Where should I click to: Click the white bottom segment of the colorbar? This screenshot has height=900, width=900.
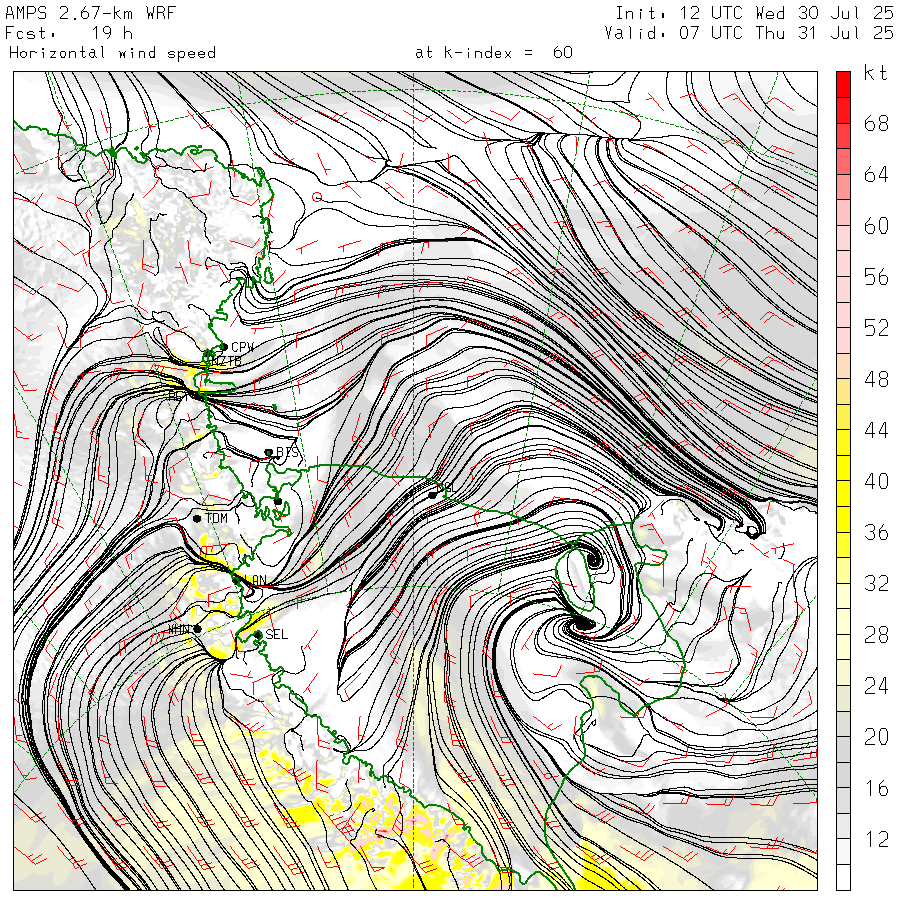point(843,877)
